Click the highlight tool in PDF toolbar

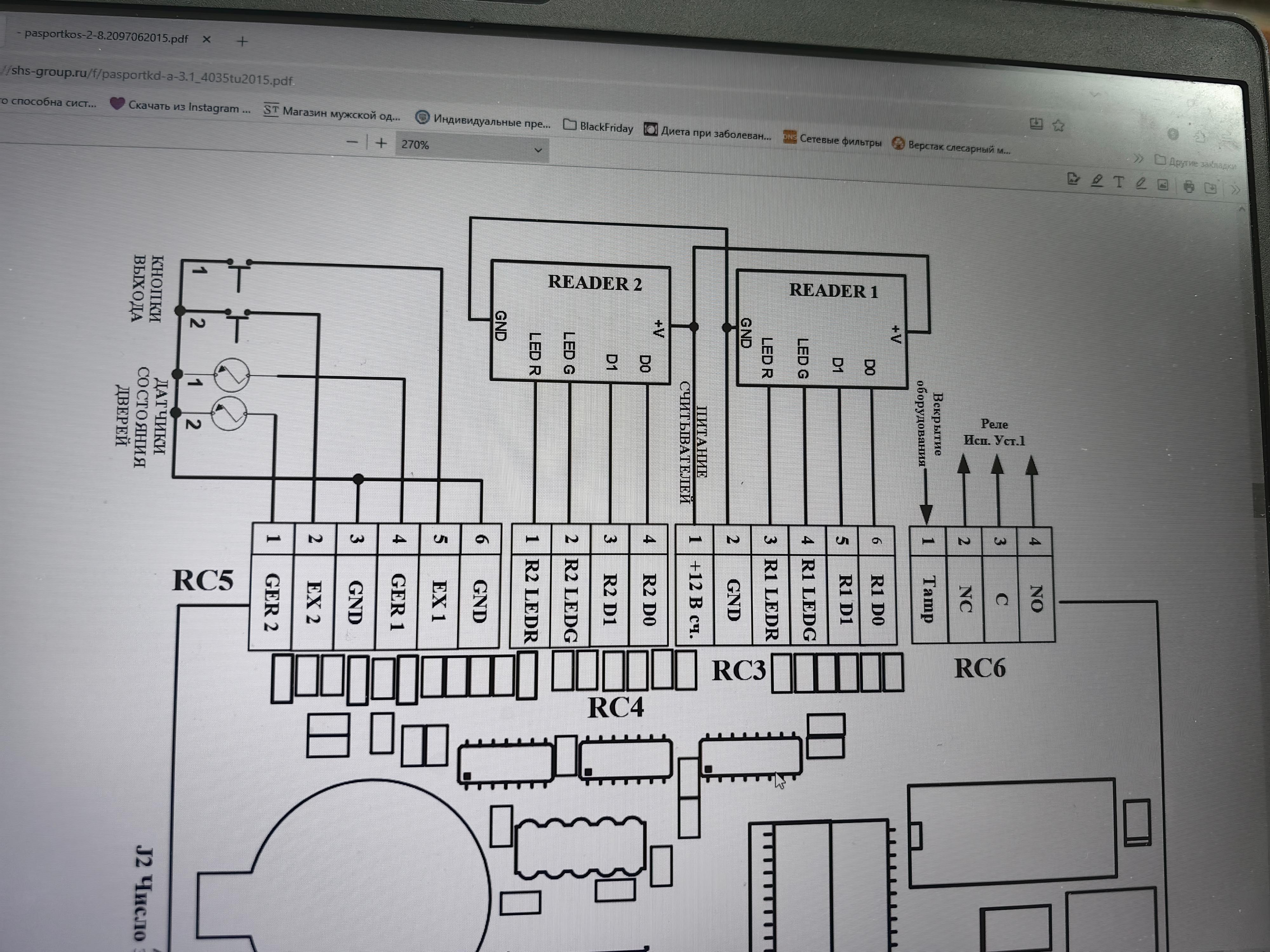click(x=1097, y=181)
